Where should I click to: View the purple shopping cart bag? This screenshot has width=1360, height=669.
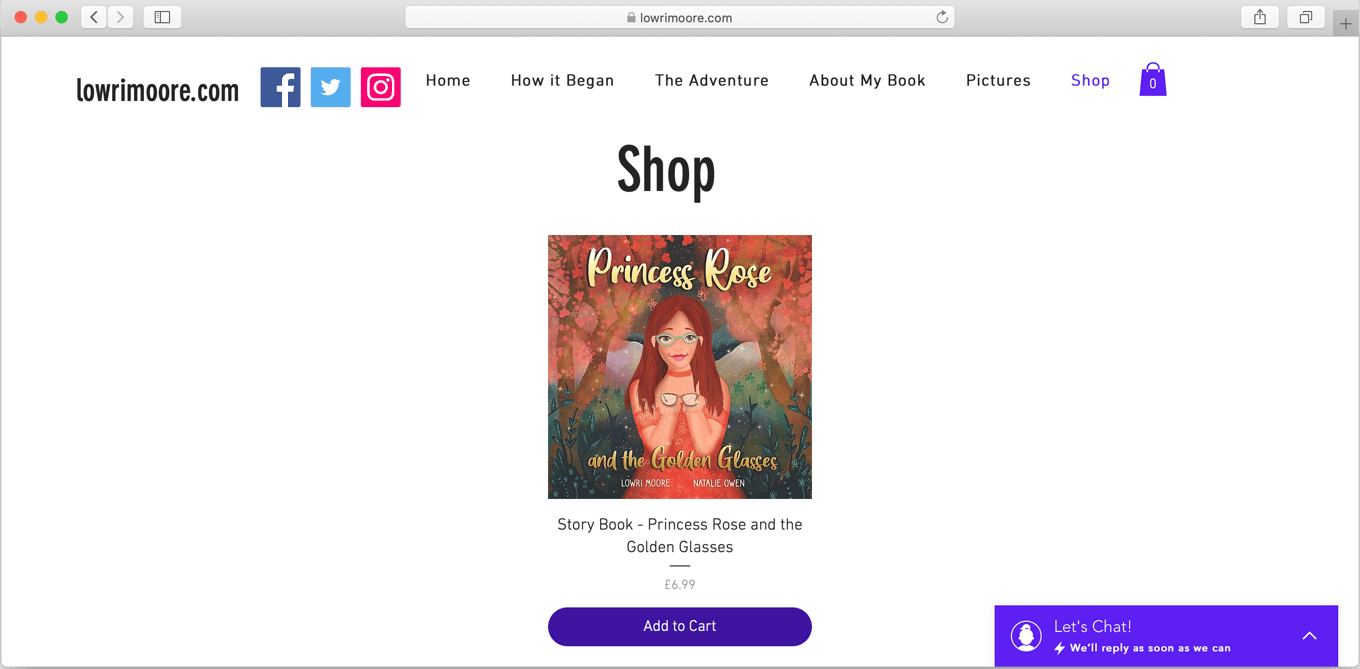click(1153, 80)
